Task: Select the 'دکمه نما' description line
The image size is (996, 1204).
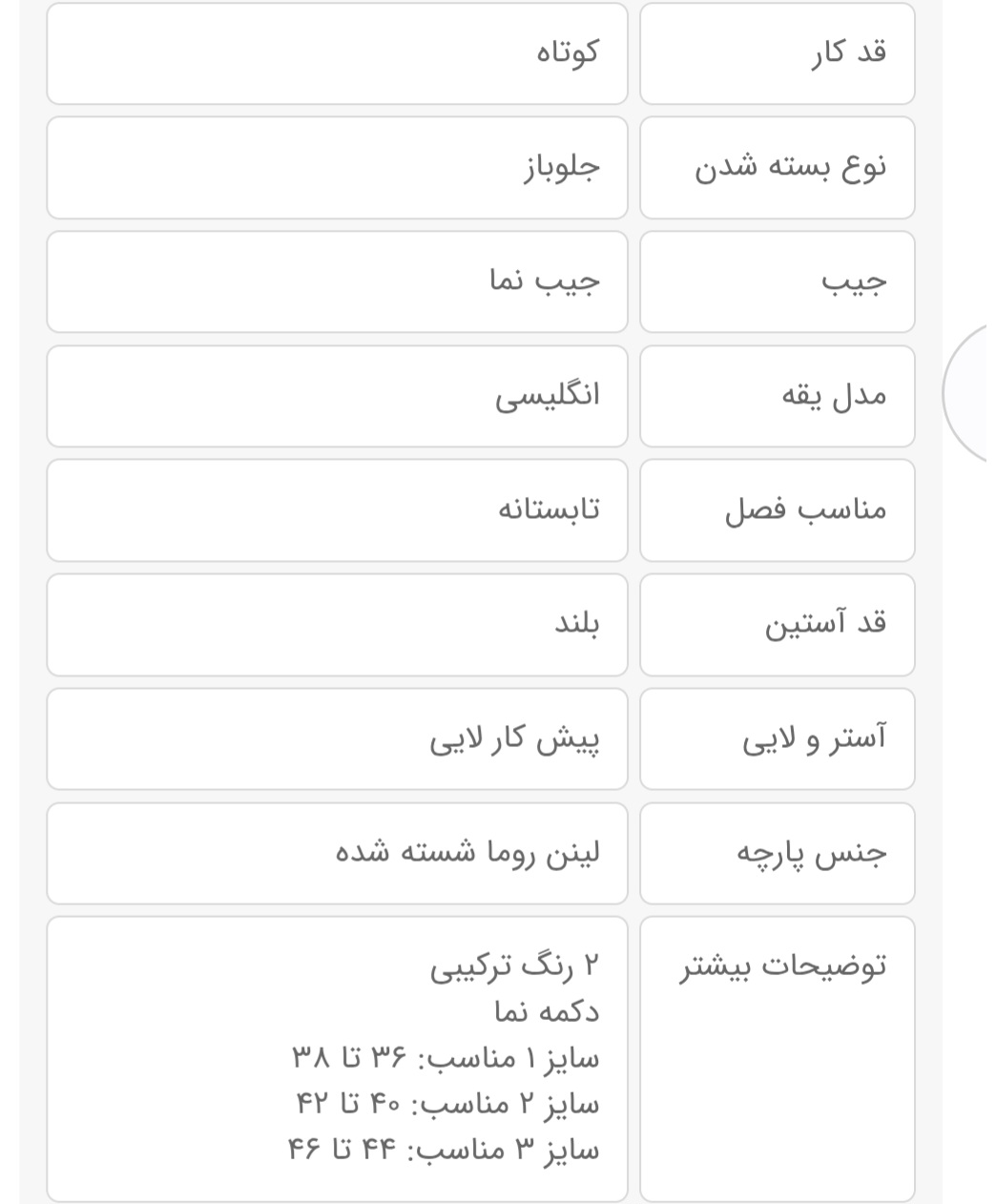Action: [547, 1012]
